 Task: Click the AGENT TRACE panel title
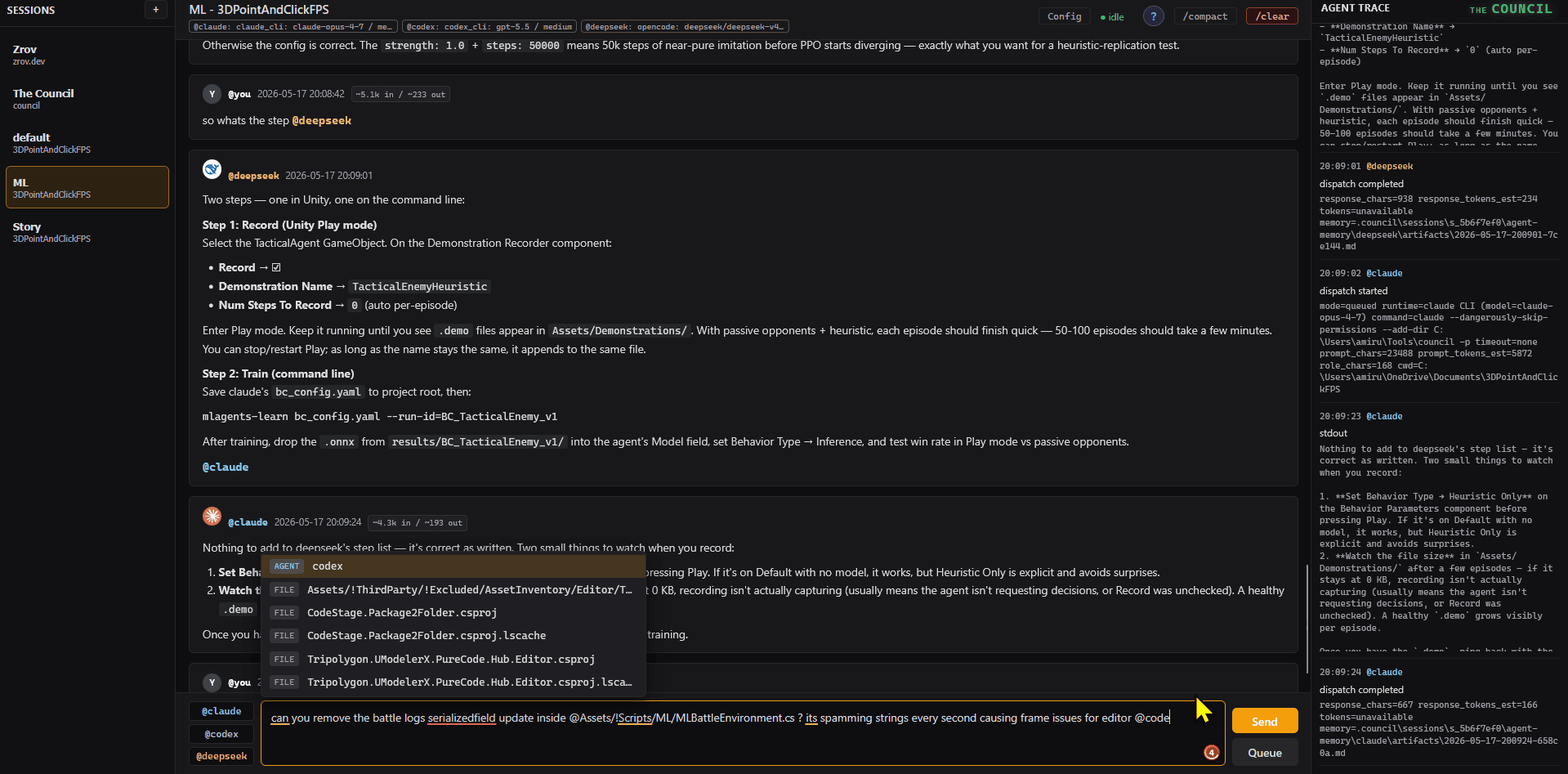(x=1355, y=8)
